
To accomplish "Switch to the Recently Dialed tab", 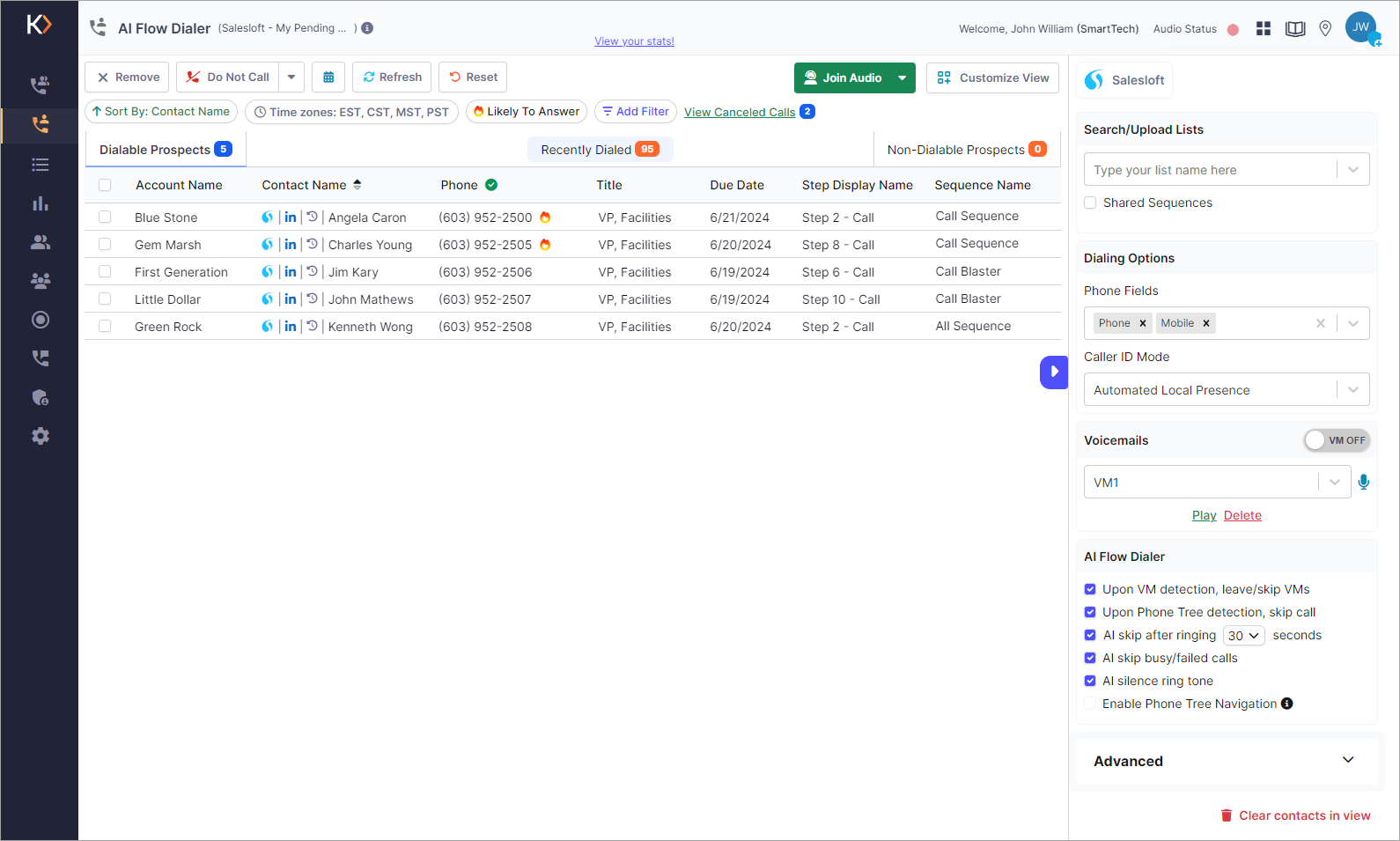I will (x=600, y=150).
